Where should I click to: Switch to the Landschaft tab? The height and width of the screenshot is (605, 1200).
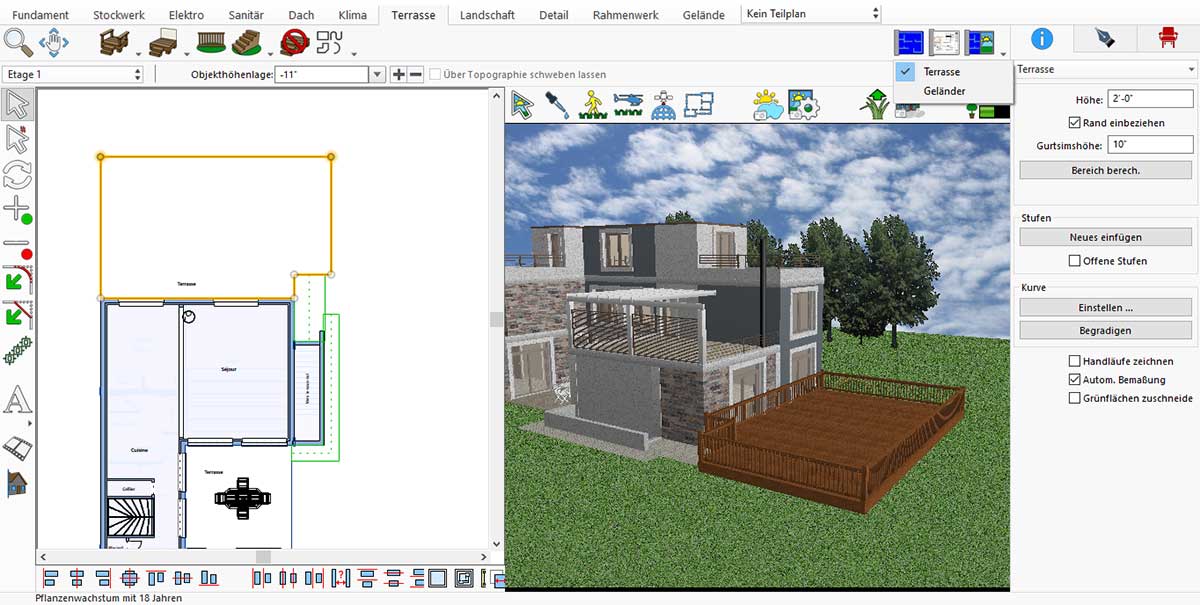point(486,14)
